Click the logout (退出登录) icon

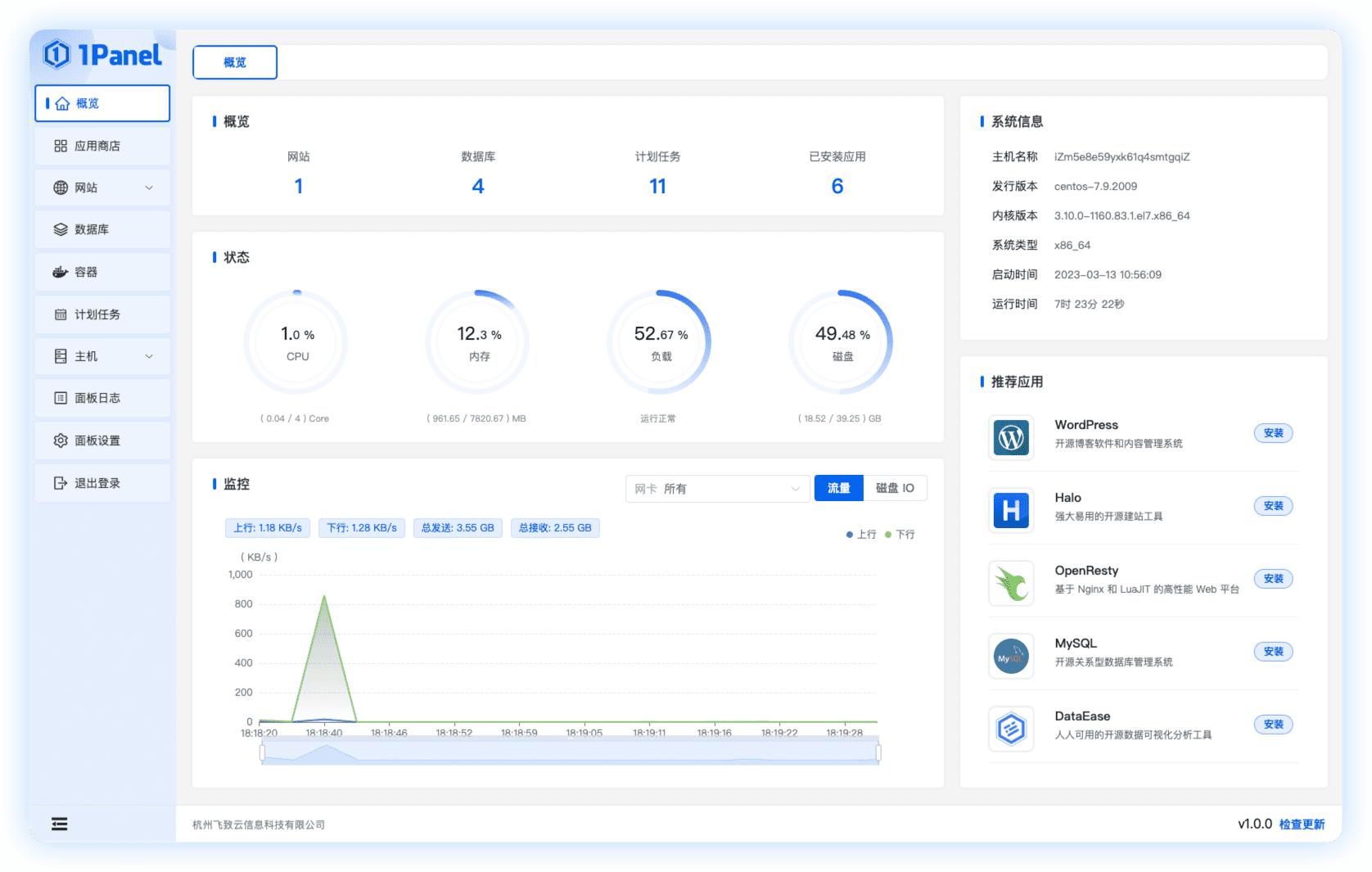(61, 483)
